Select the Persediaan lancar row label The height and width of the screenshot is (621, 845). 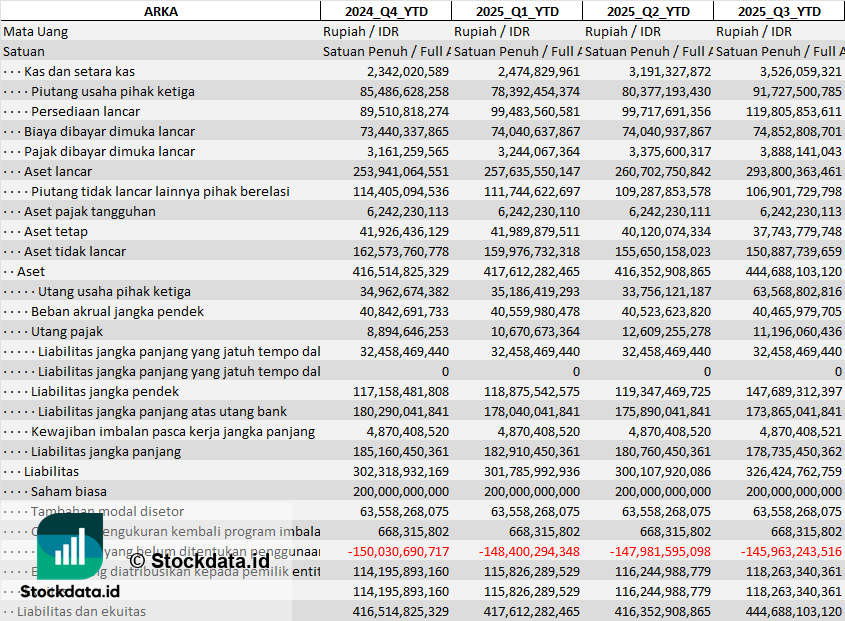coord(83,111)
